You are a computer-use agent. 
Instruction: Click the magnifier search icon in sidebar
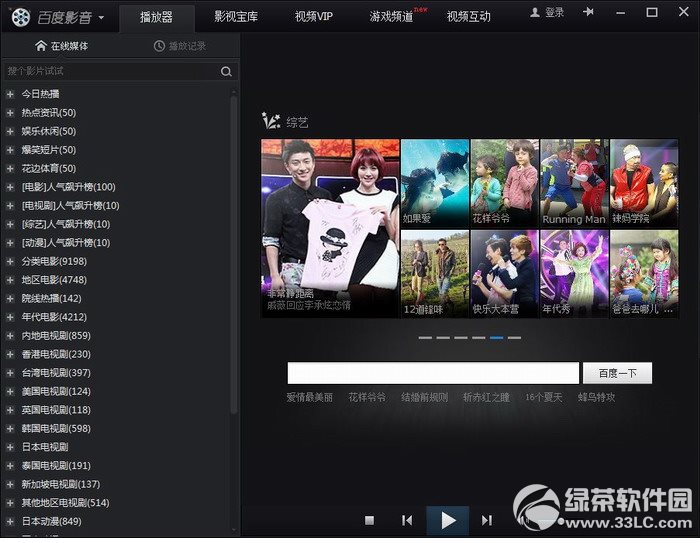tap(226, 71)
